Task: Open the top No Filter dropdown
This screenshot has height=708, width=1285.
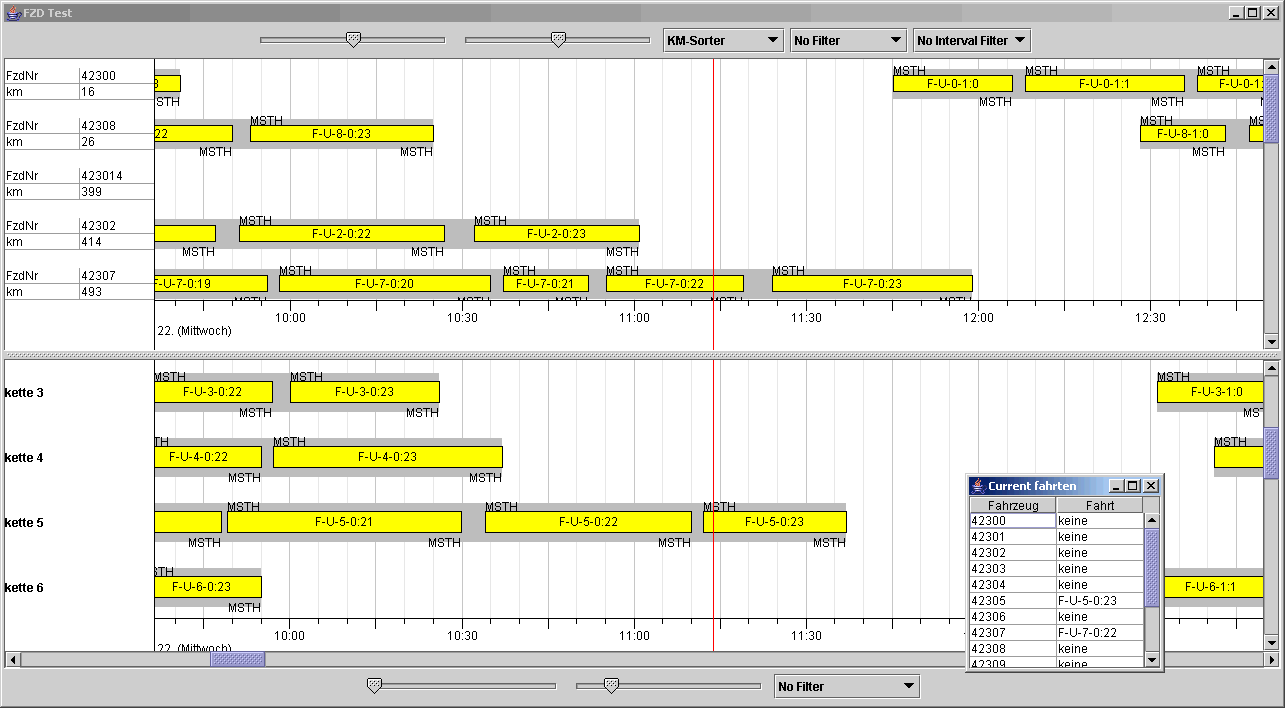Action: (847, 41)
